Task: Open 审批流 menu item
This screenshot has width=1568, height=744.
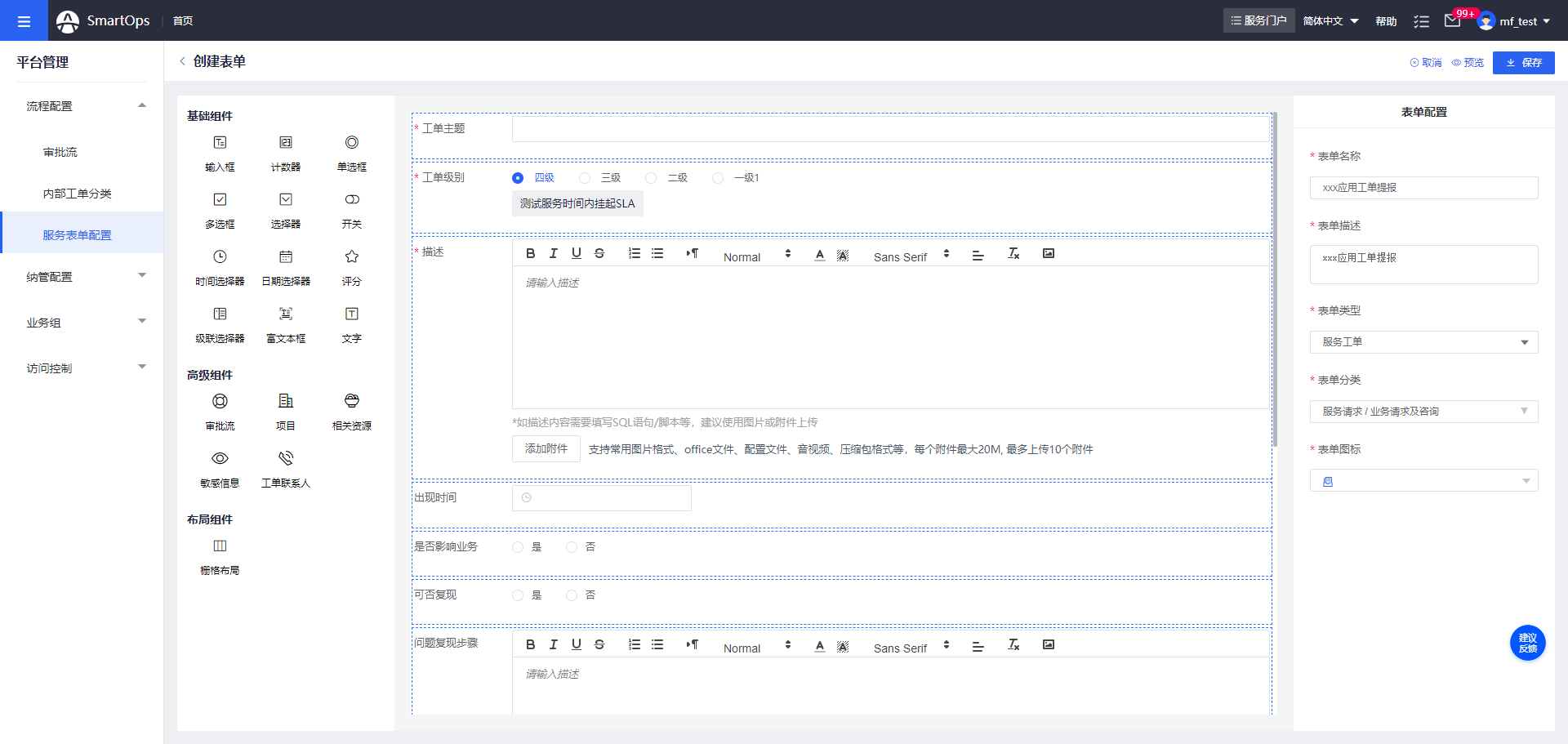Action: coord(82,152)
